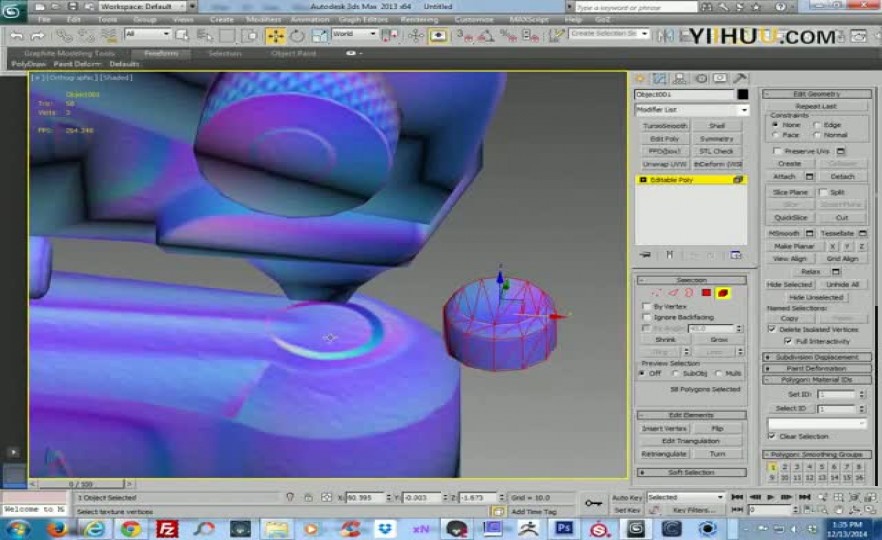Select Element sub-object level icon
The height and width of the screenshot is (540, 882).
(723, 293)
